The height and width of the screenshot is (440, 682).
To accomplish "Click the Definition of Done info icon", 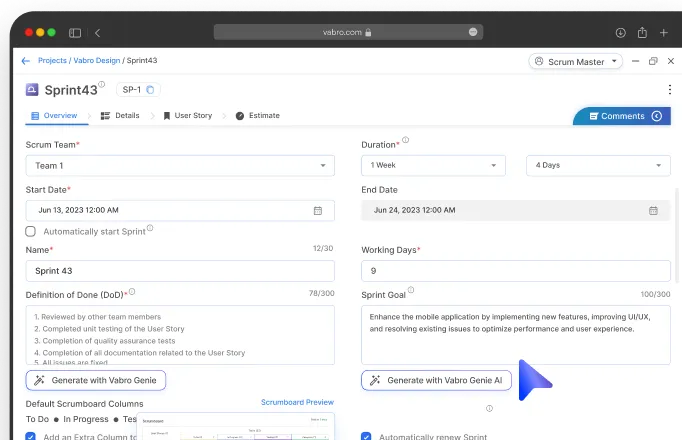I will tap(132, 292).
